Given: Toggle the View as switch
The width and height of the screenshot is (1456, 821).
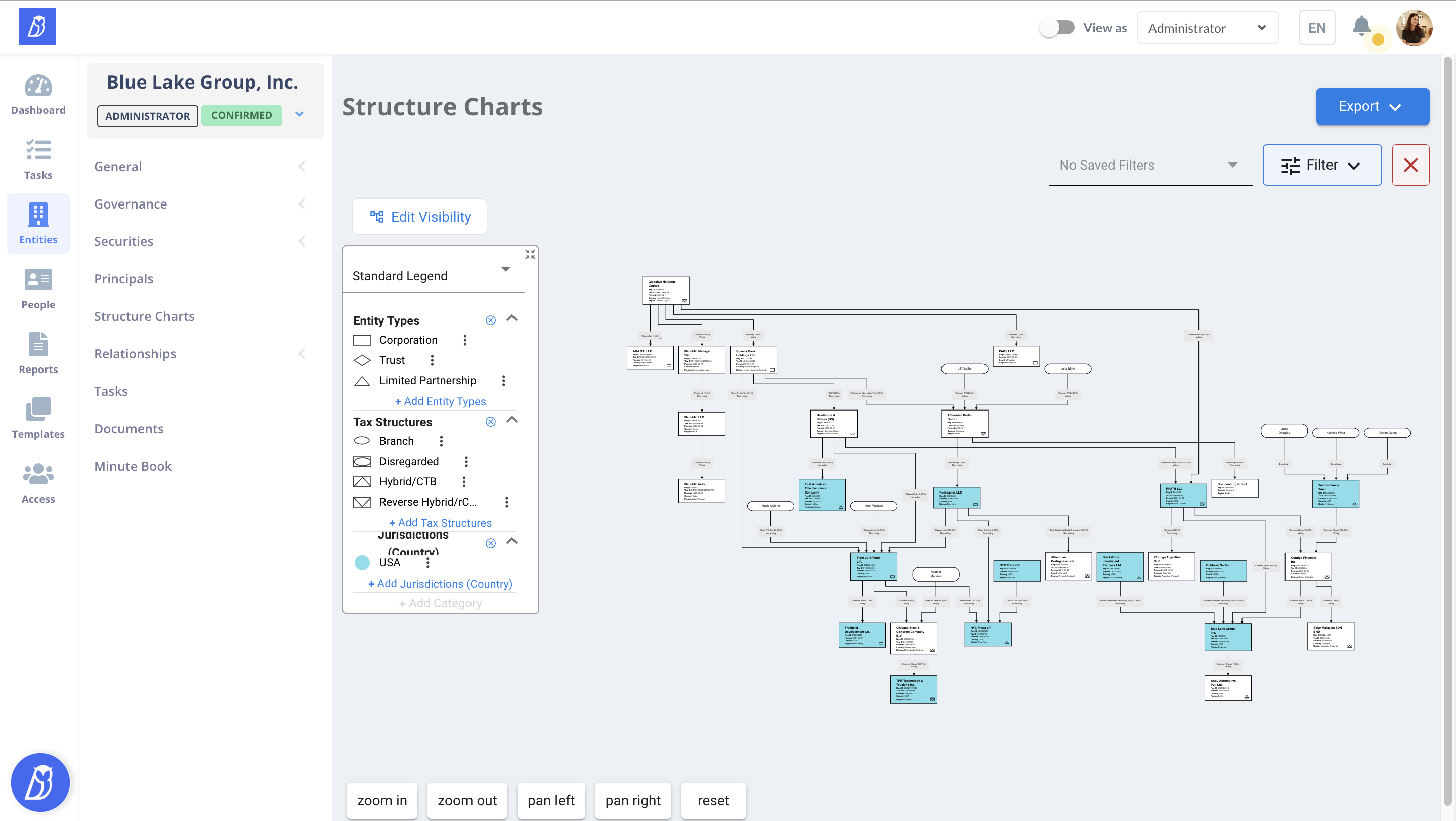Looking at the screenshot, I should click(x=1057, y=28).
